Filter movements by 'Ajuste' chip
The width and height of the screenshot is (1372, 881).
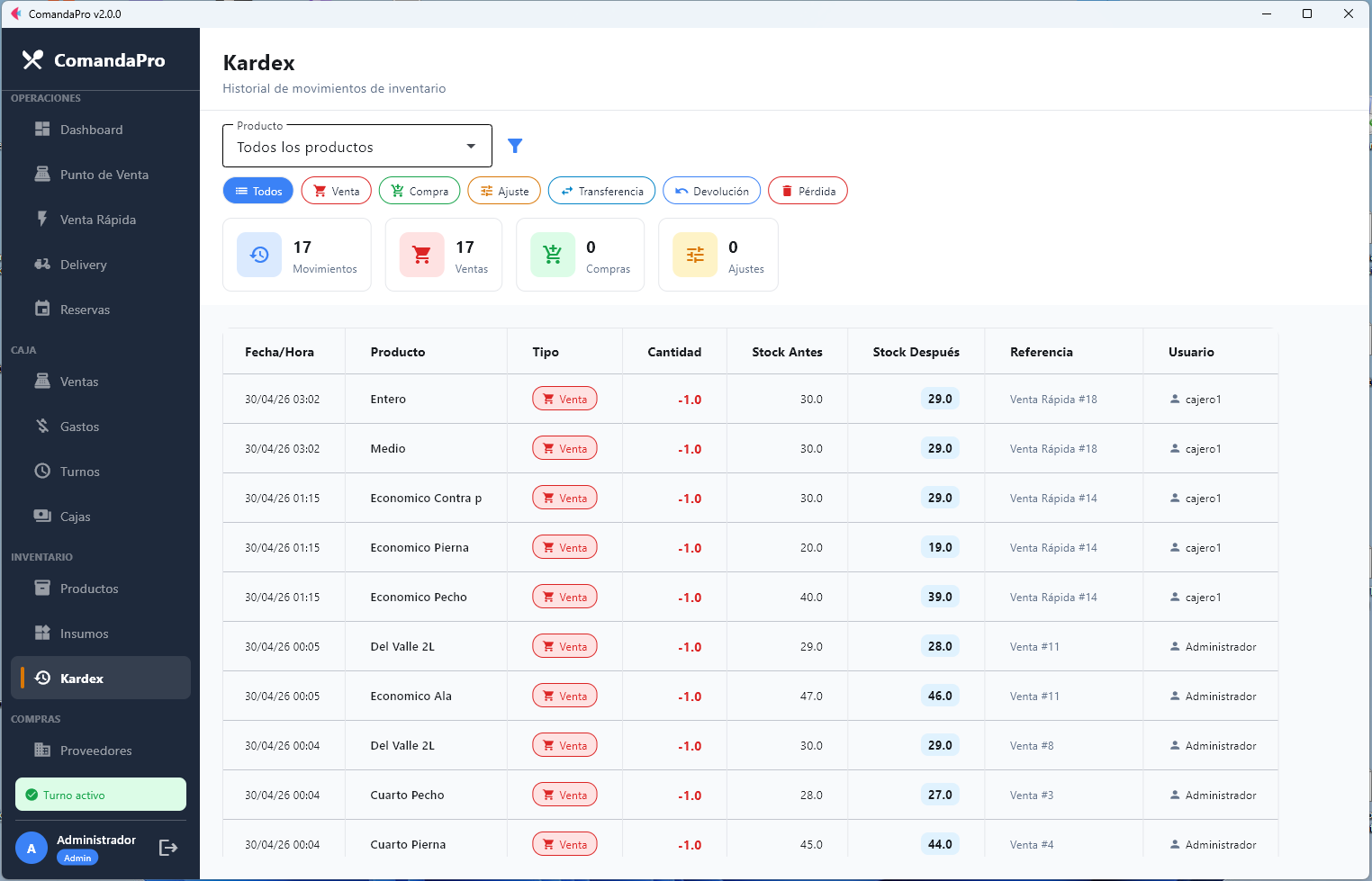coord(504,191)
